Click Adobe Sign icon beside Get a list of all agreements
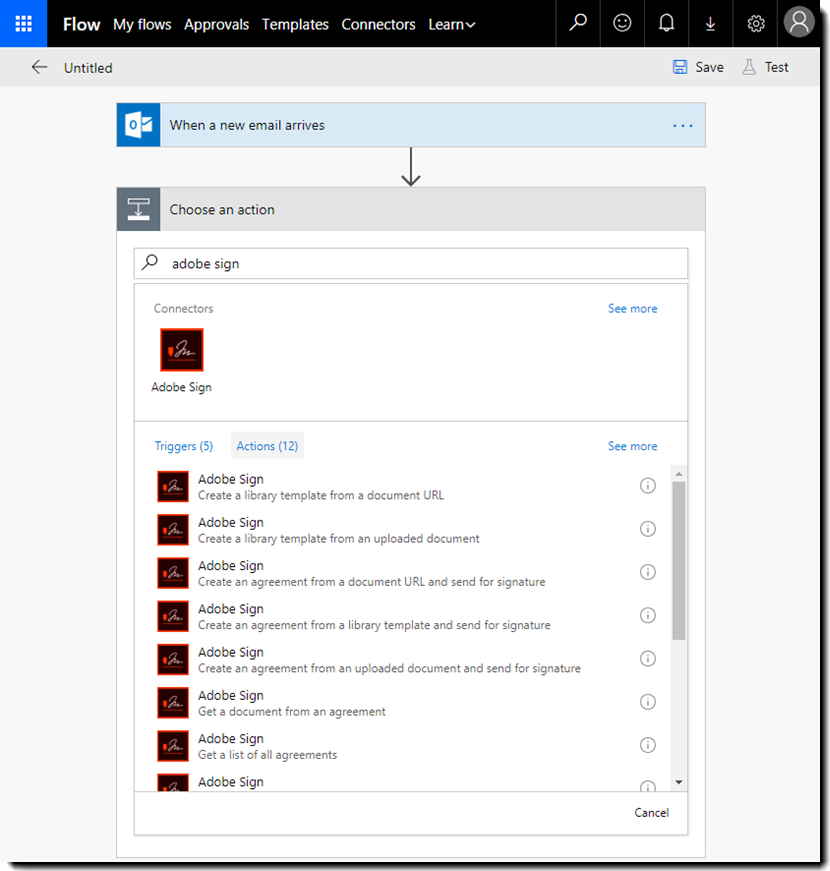Viewport: 830px width, 871px height. pos(173,746)
